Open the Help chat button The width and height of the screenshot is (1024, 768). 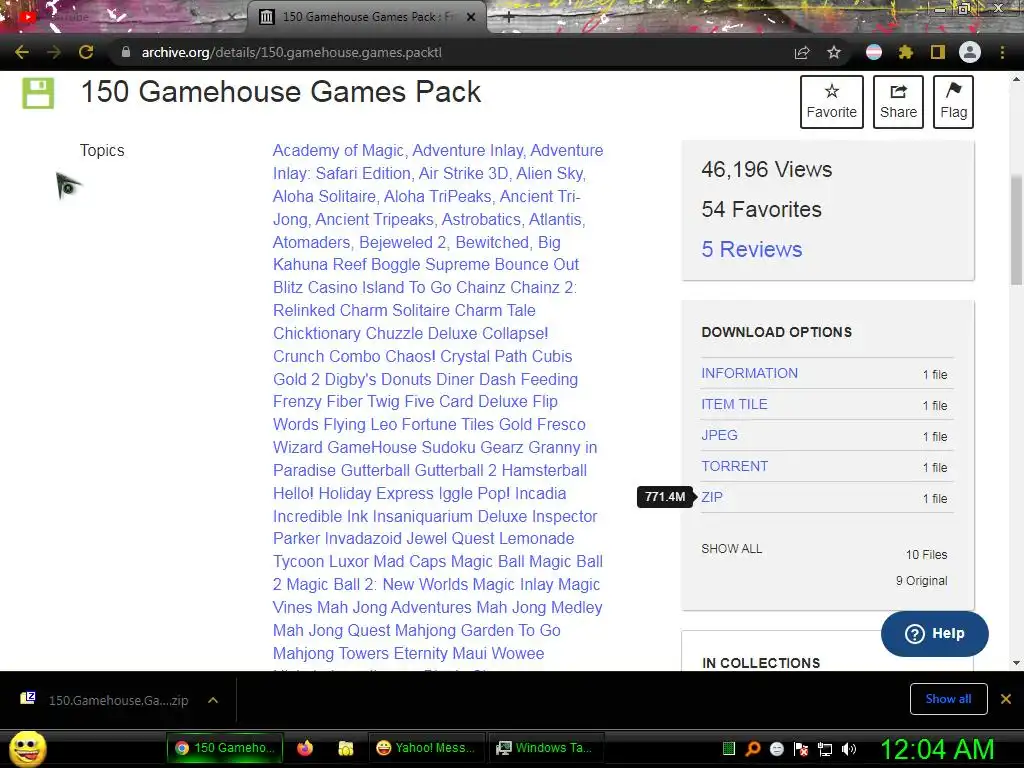click(935, 633)
